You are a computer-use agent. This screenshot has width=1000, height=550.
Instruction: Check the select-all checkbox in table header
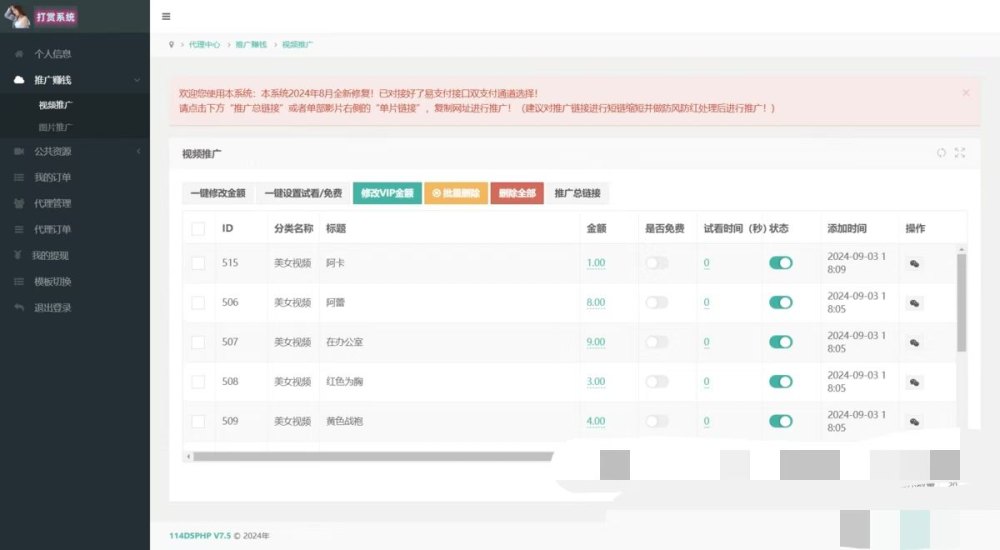point(198,228)
